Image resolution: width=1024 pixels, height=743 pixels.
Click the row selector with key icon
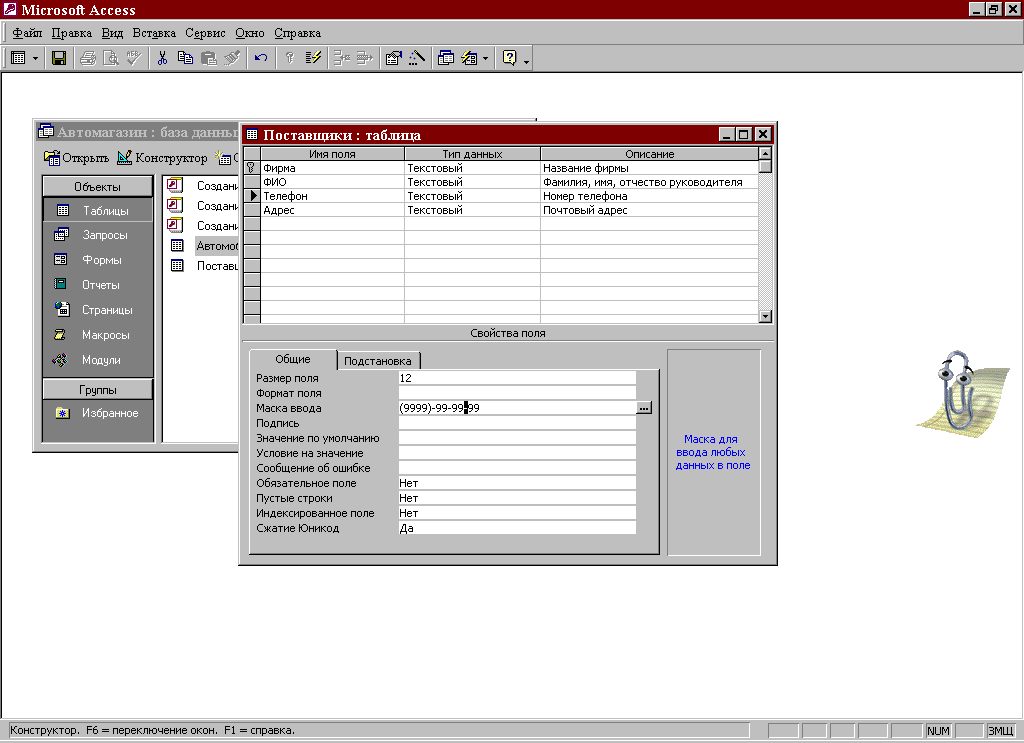tap(251, 168)
